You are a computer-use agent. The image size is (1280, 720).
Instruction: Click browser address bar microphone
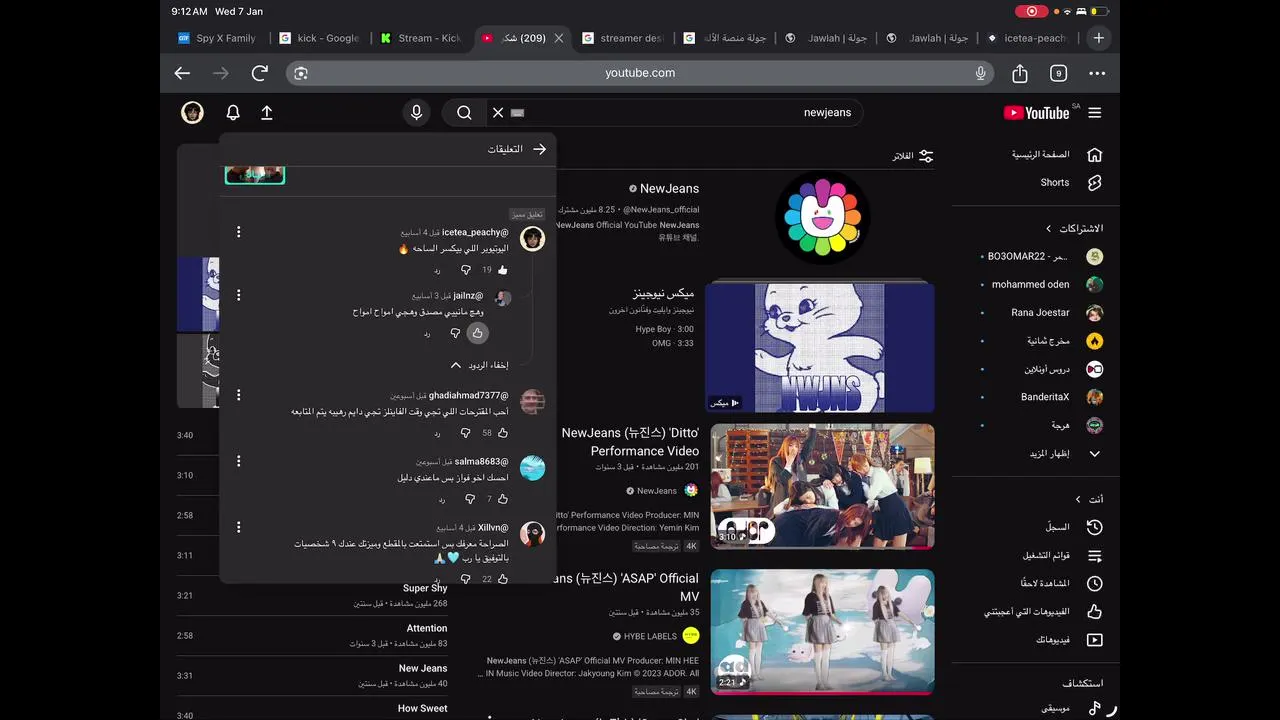(x=981, y=73)
